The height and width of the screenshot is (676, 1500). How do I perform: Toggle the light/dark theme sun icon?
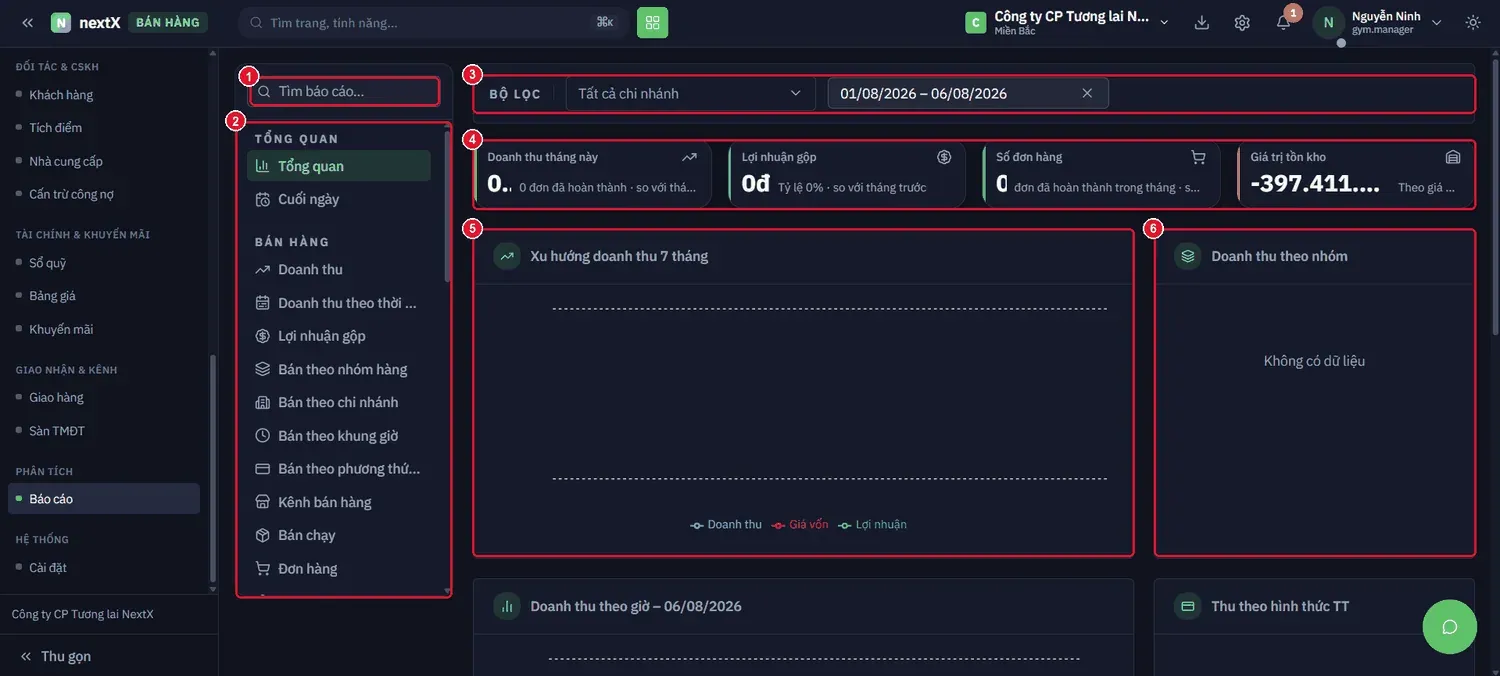click(x=1473, y=22)
